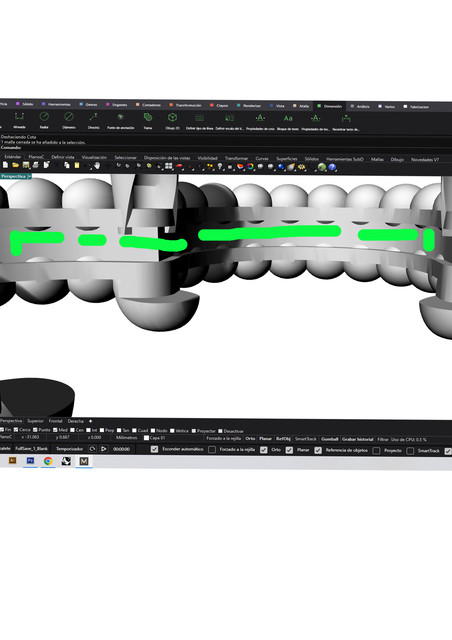Add a viewport tab with plus button
Image resolution: width=452 pixels, height=640 pixels.
click(x=91, y=421)
